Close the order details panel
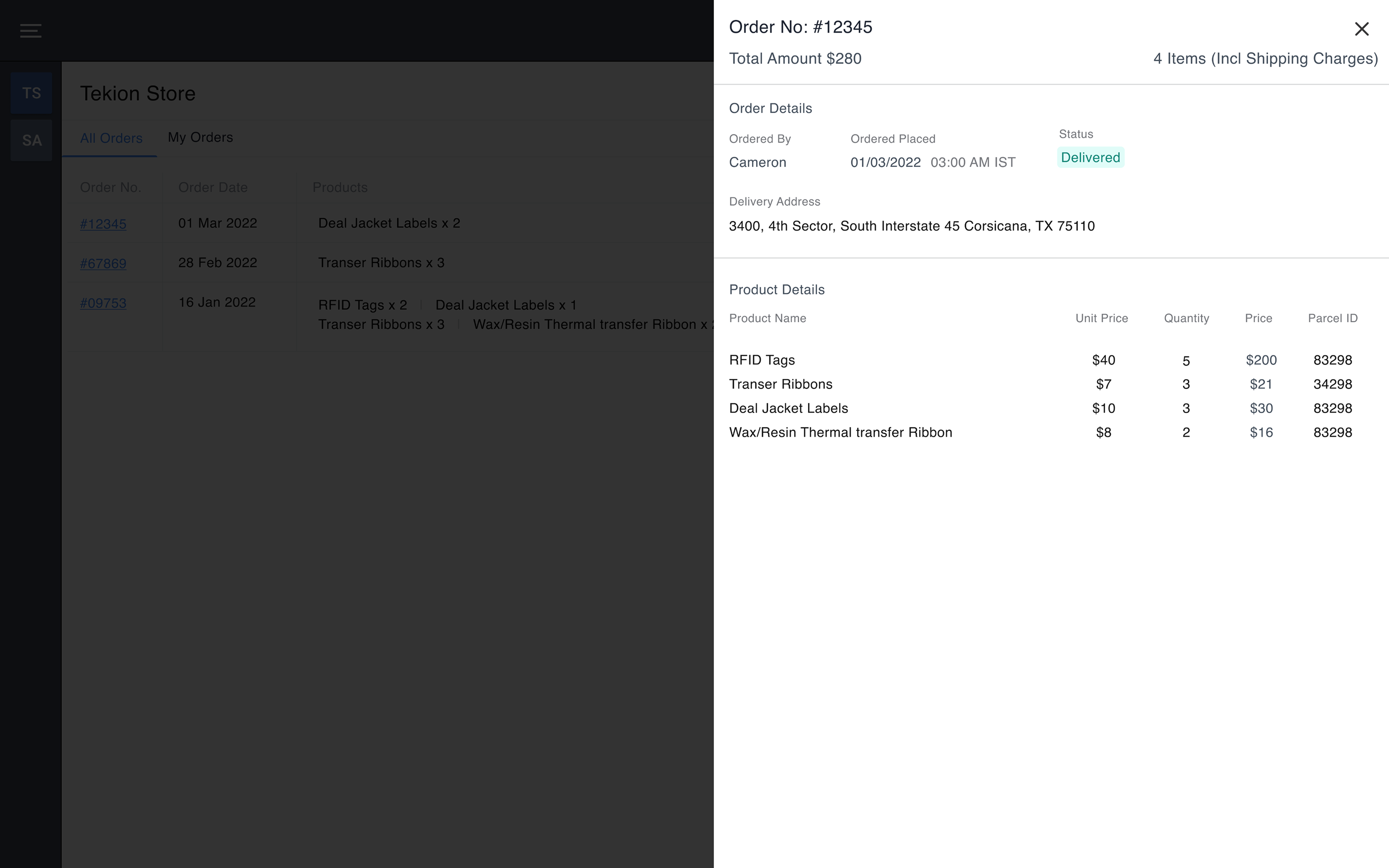The width and height of the screenshot is (1389, 868). 1361,29
